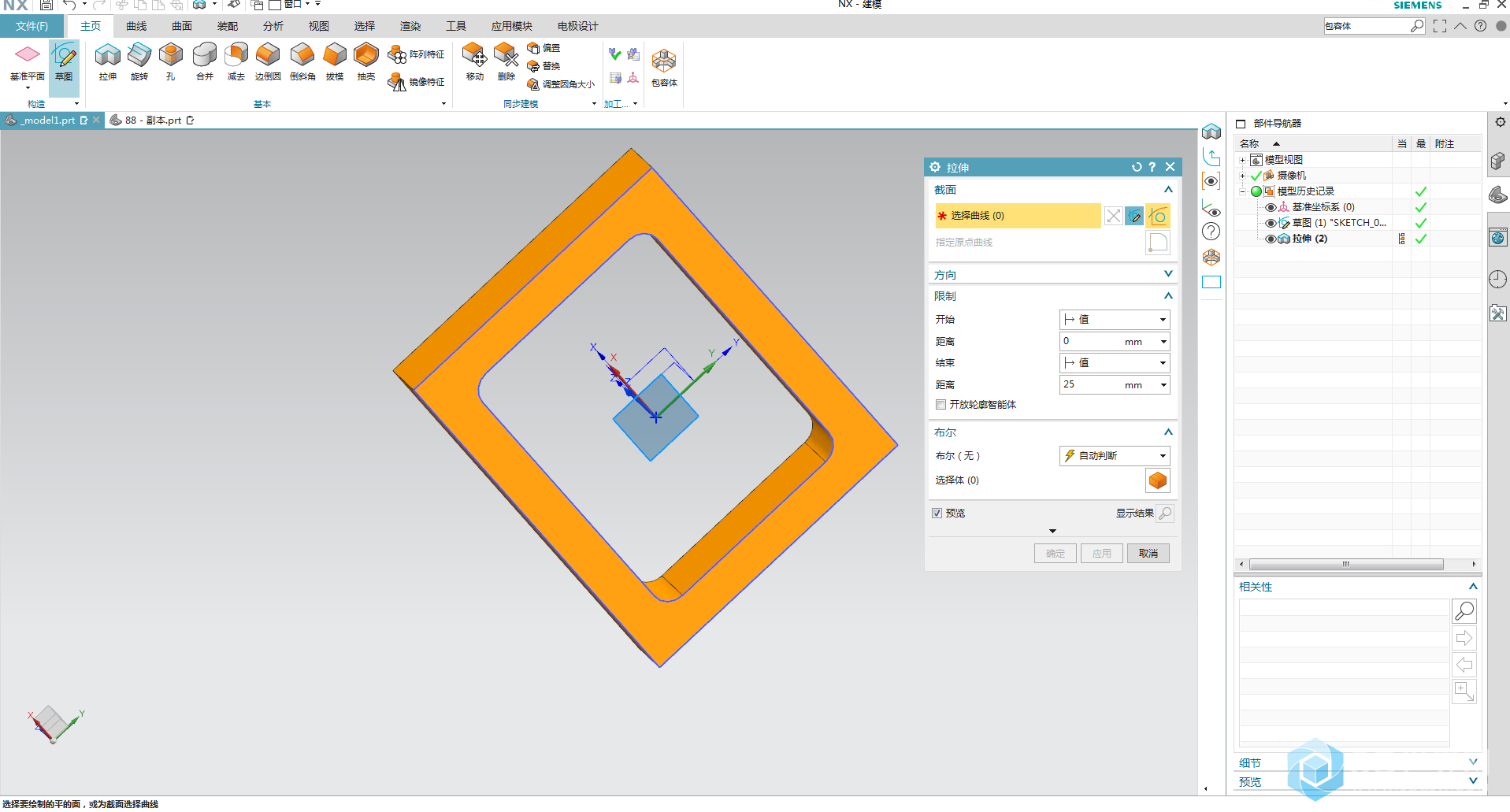Select the 减去 subtract tool
1510x812 pixels.
236,63
